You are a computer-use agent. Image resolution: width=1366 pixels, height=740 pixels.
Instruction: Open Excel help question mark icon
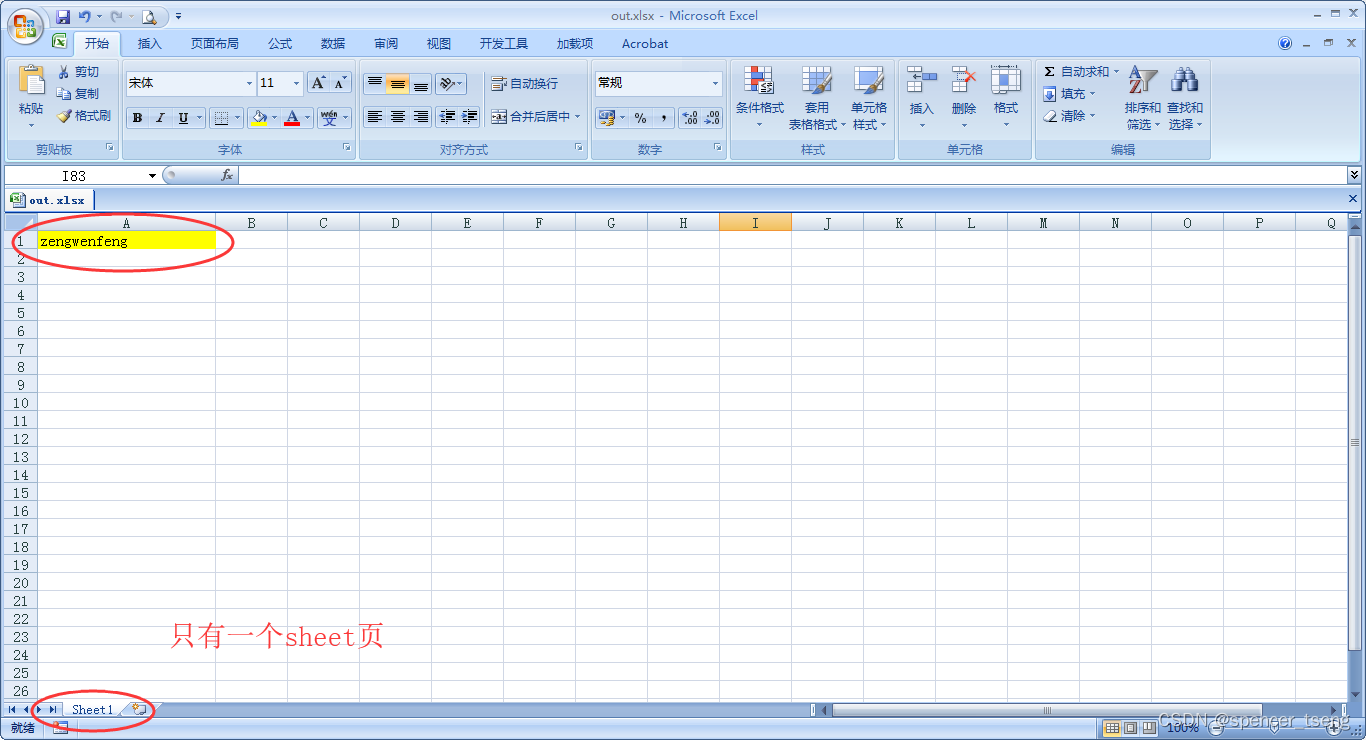click(x=1285, y=44)
